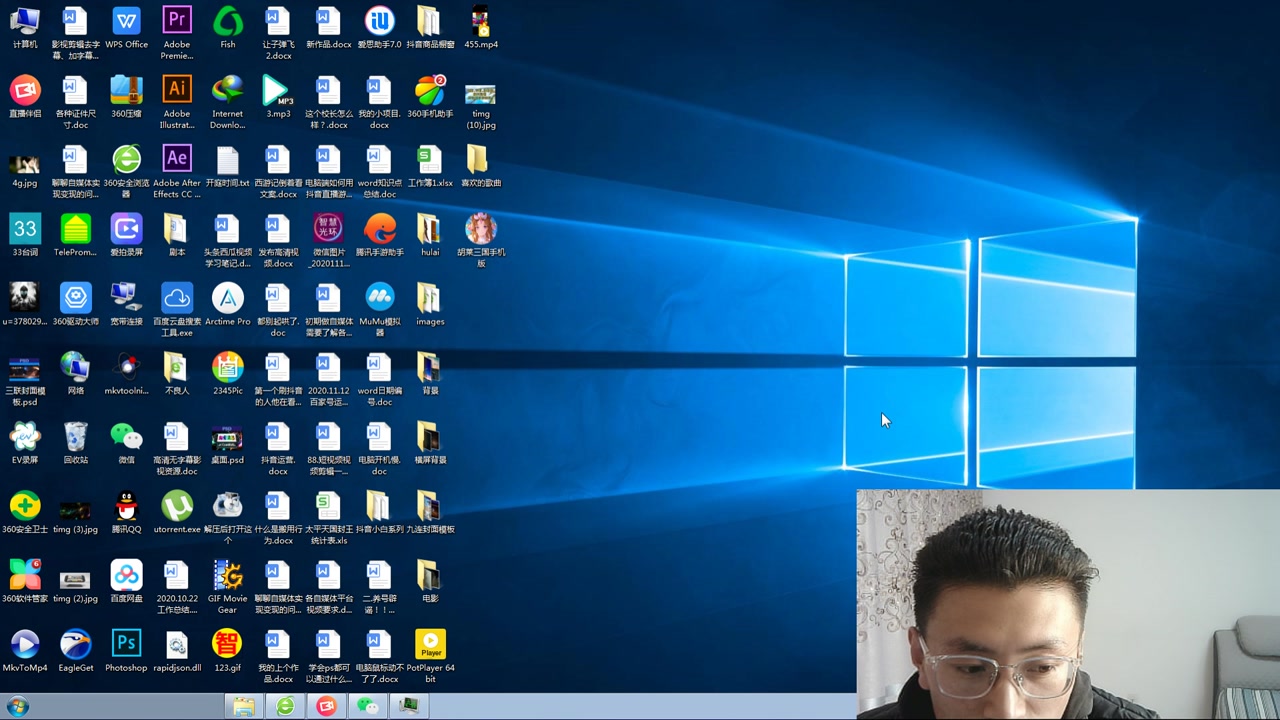Open 网络 (Network) icon
The image size is (1280, 720).
(75, 373)
